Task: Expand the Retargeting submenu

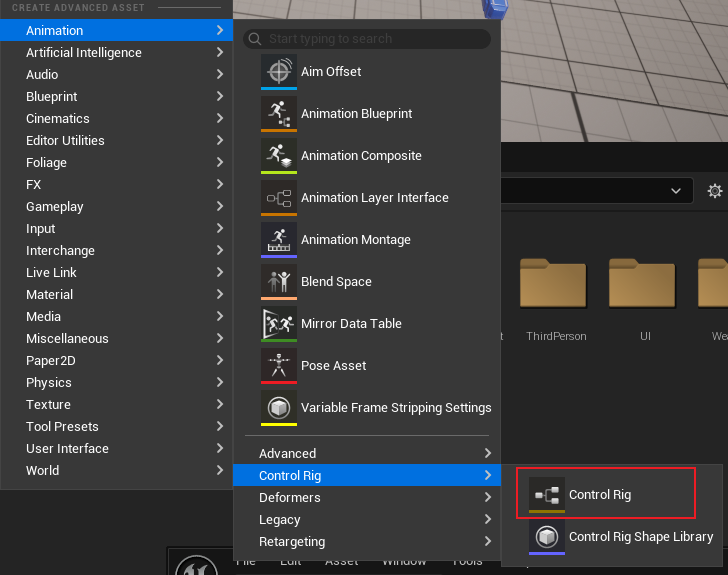Action: click(367, 542)
